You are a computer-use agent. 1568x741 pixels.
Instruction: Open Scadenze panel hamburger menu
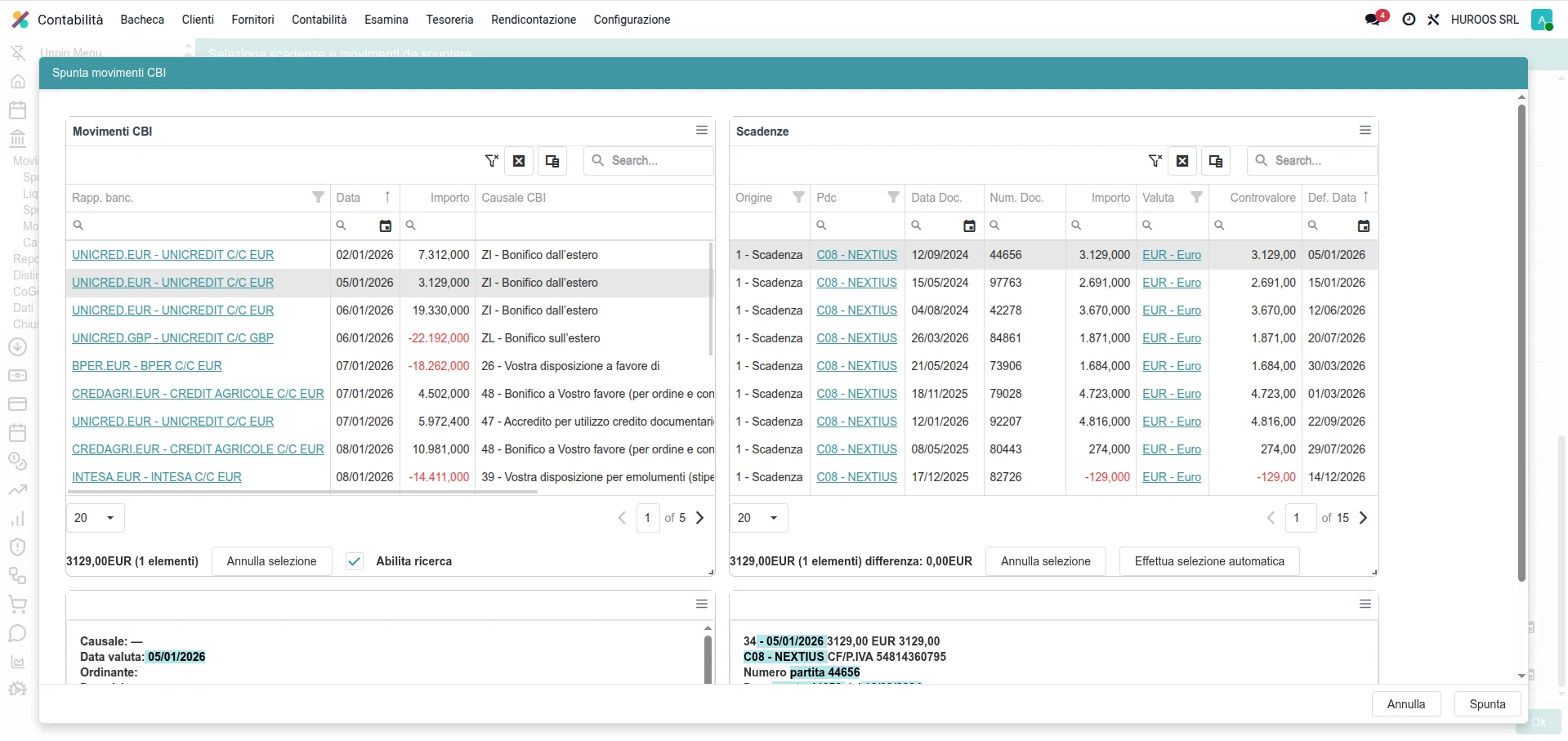1365,130
